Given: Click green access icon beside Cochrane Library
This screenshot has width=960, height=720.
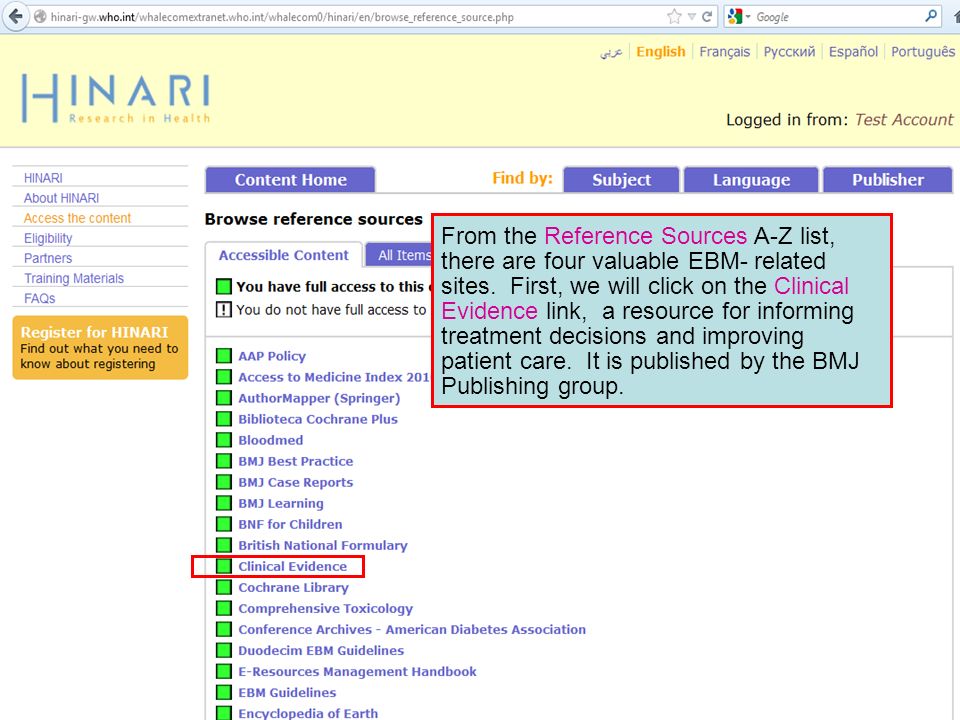Looking at the screenshot, I should point(223,587).
